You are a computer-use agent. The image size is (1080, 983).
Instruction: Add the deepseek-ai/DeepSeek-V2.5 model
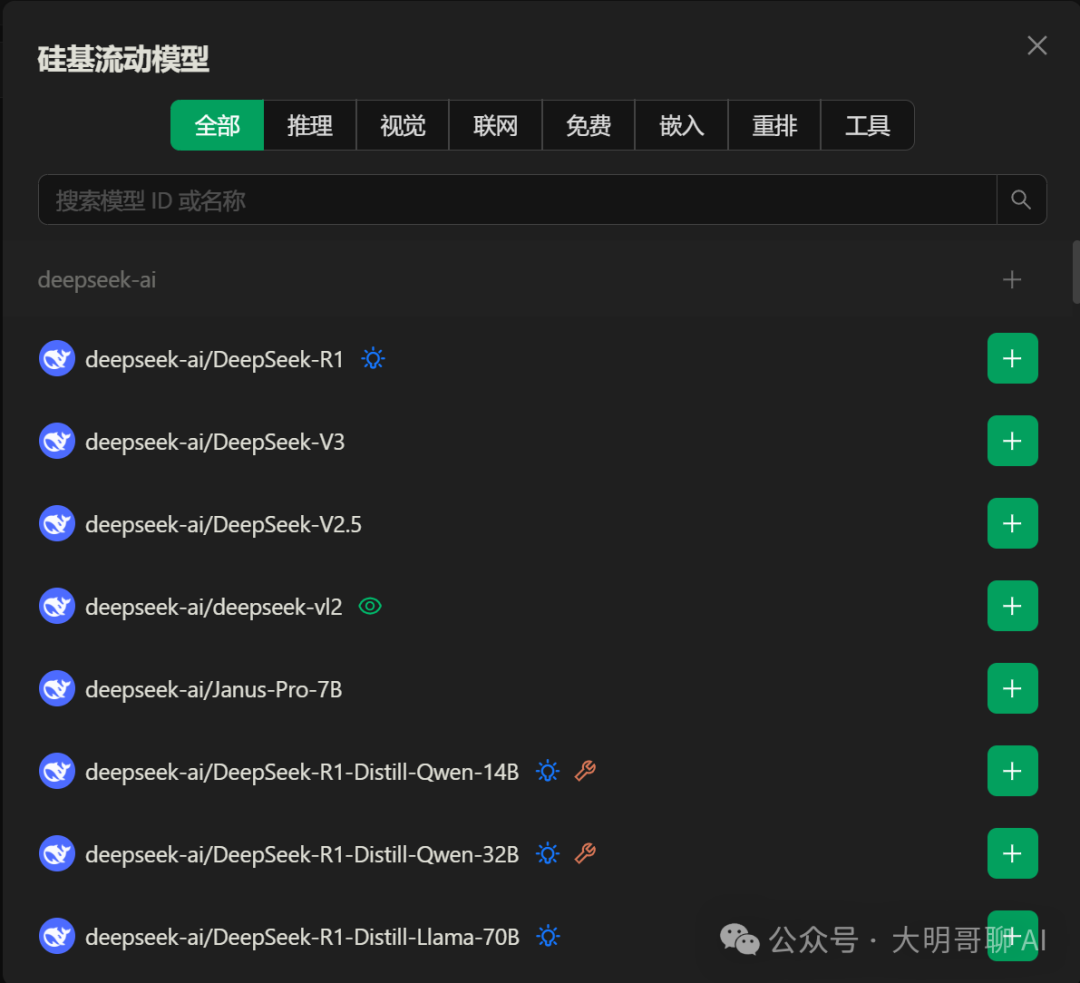pos(1012,524)
